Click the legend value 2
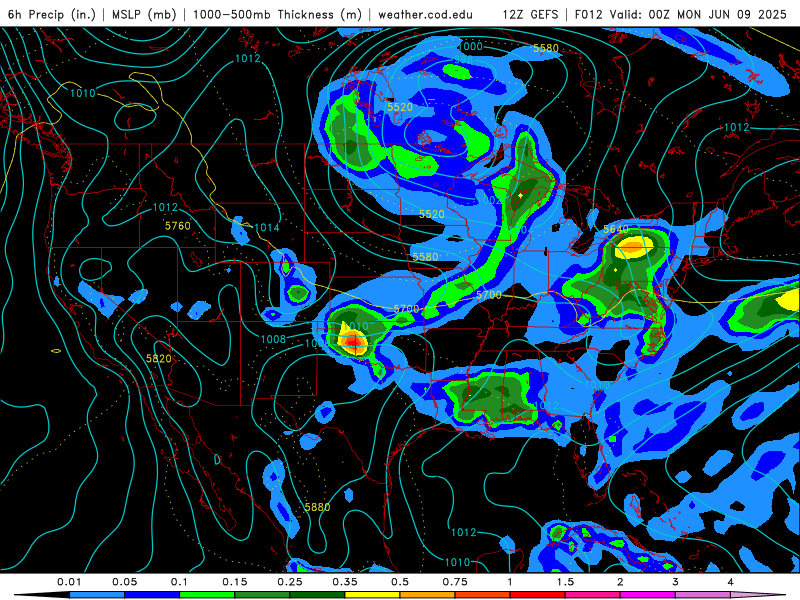 coord(620,582)
